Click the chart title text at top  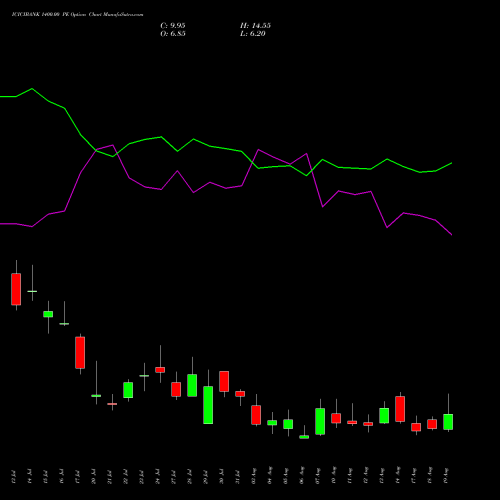pyautogui.click(x=78, y=15)
